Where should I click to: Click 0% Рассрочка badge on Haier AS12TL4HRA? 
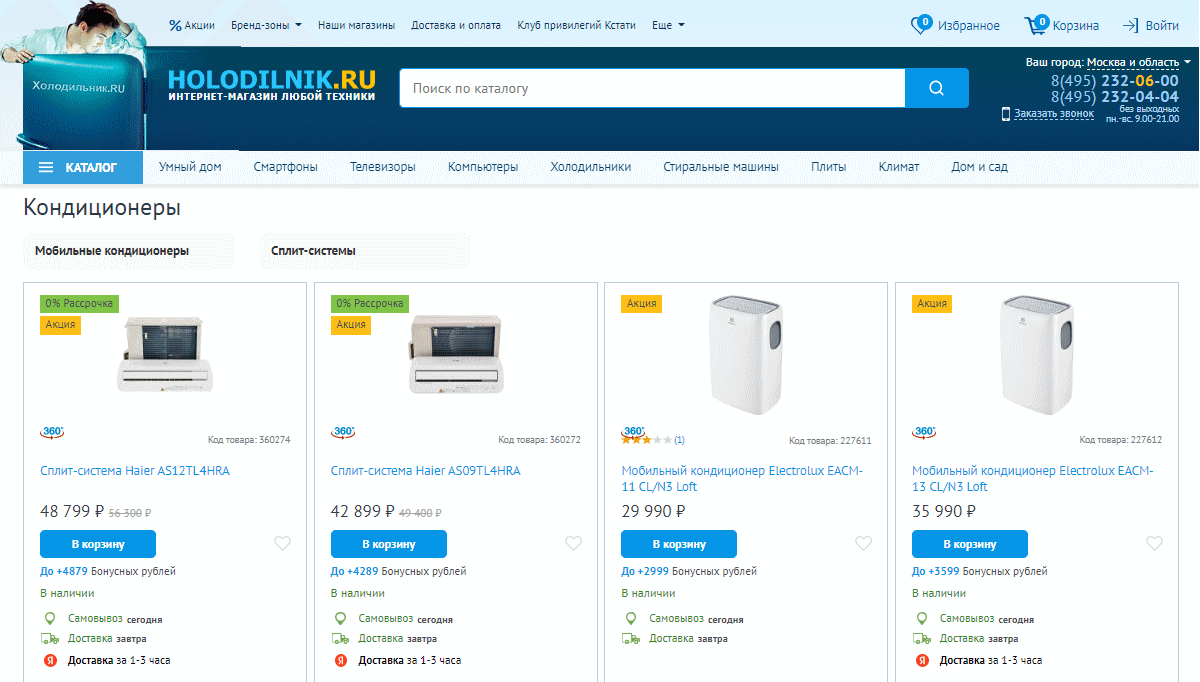pos(79,303)
